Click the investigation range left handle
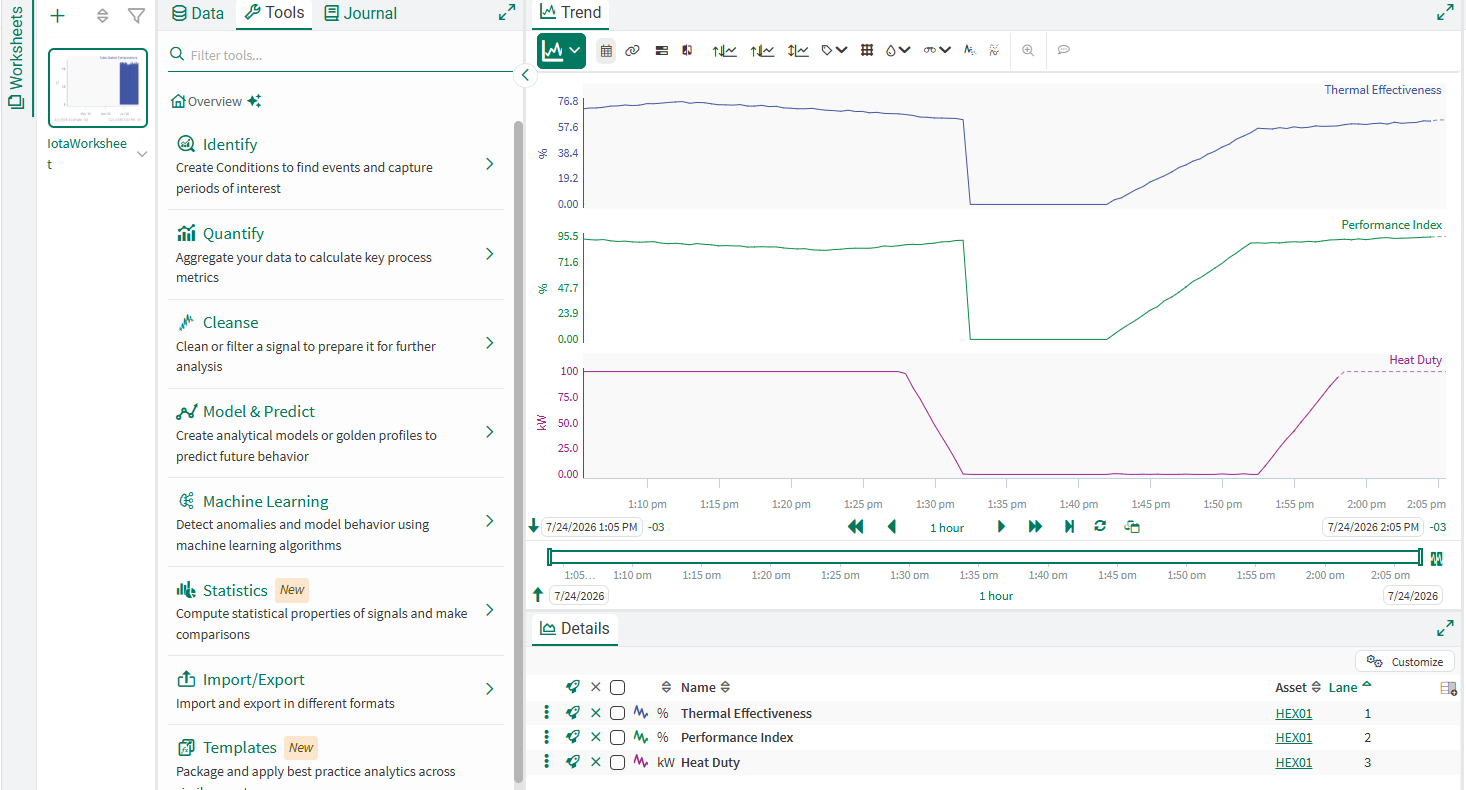The width and height of the screenshot is (1466, 790). pyautogui.click(x=550, y=557)
